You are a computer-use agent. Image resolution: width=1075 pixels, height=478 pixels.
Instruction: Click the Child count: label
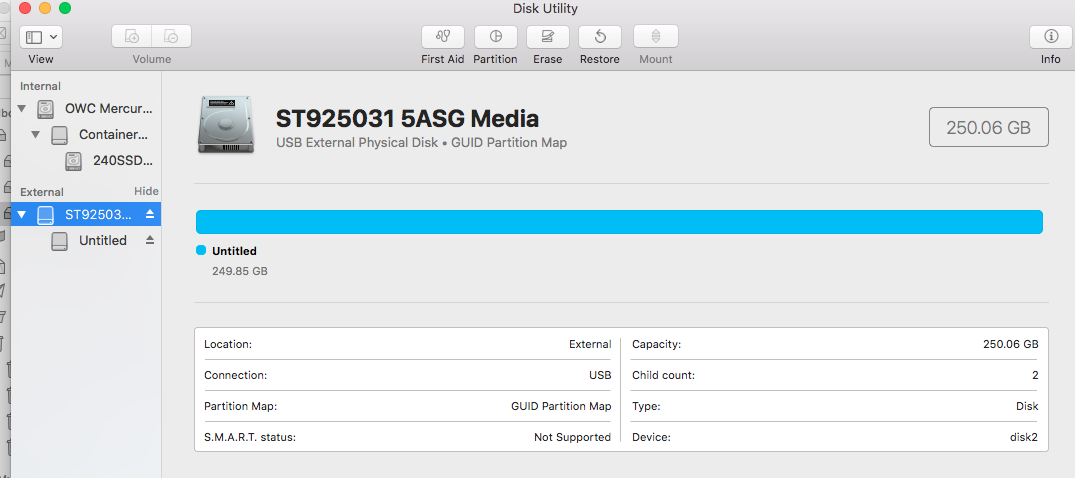click(664, 375)
